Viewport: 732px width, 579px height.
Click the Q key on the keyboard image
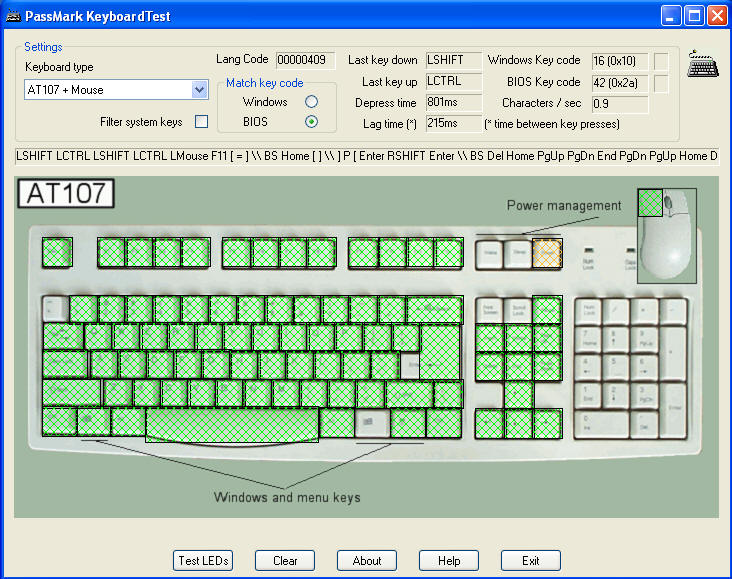coord(98,337)
